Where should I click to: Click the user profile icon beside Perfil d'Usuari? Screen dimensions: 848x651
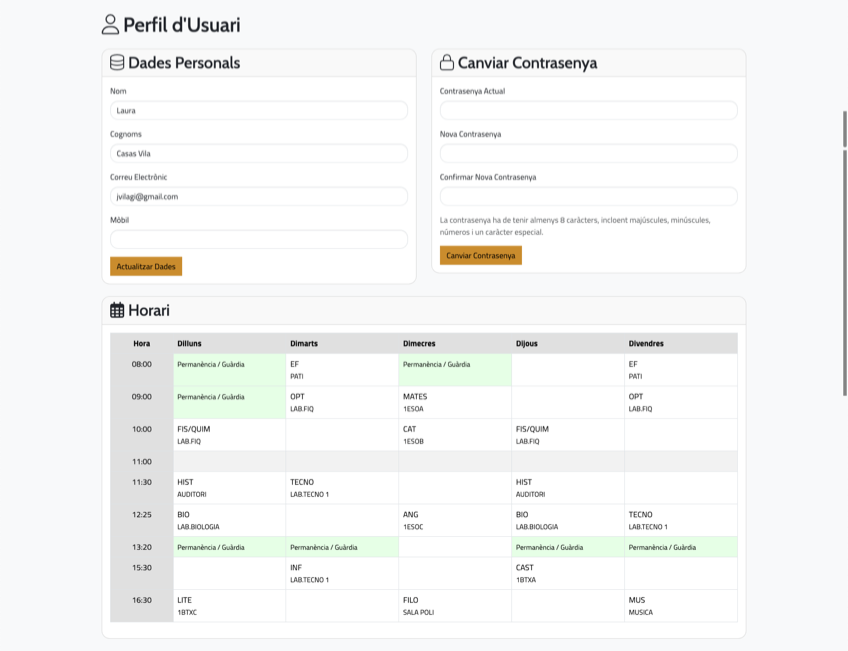110,25
